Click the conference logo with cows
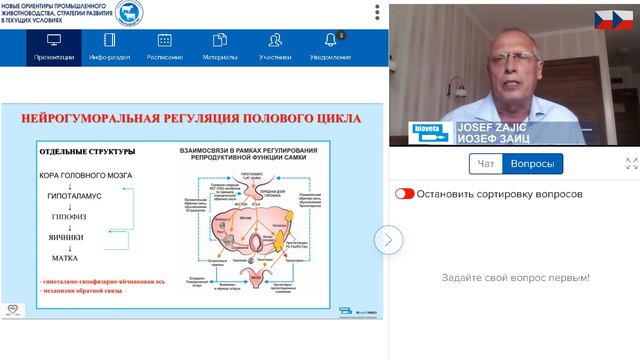This screenshot has width=640, height=360. (x=129, y=13)
